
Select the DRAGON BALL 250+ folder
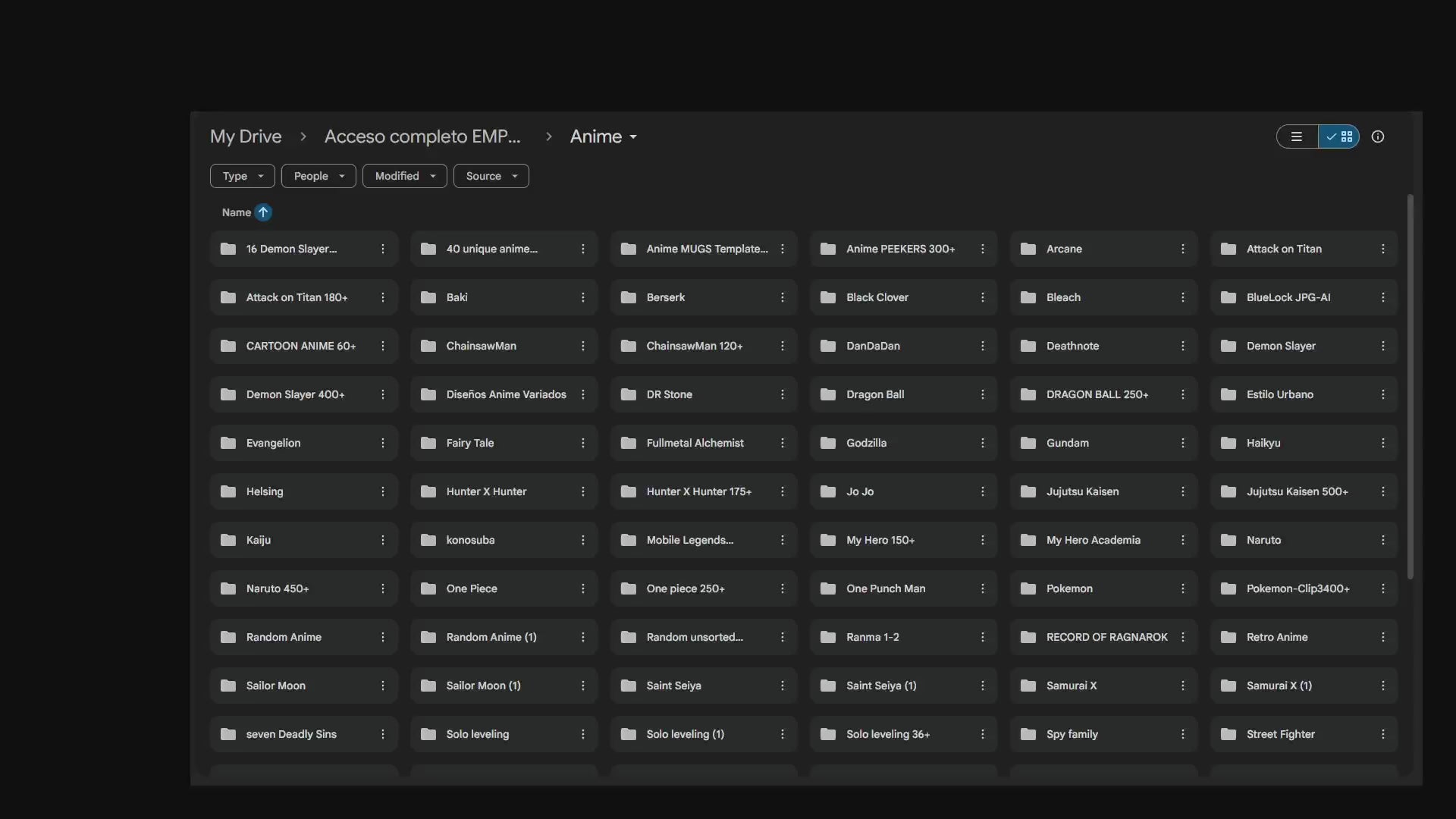coord(1103,394)
